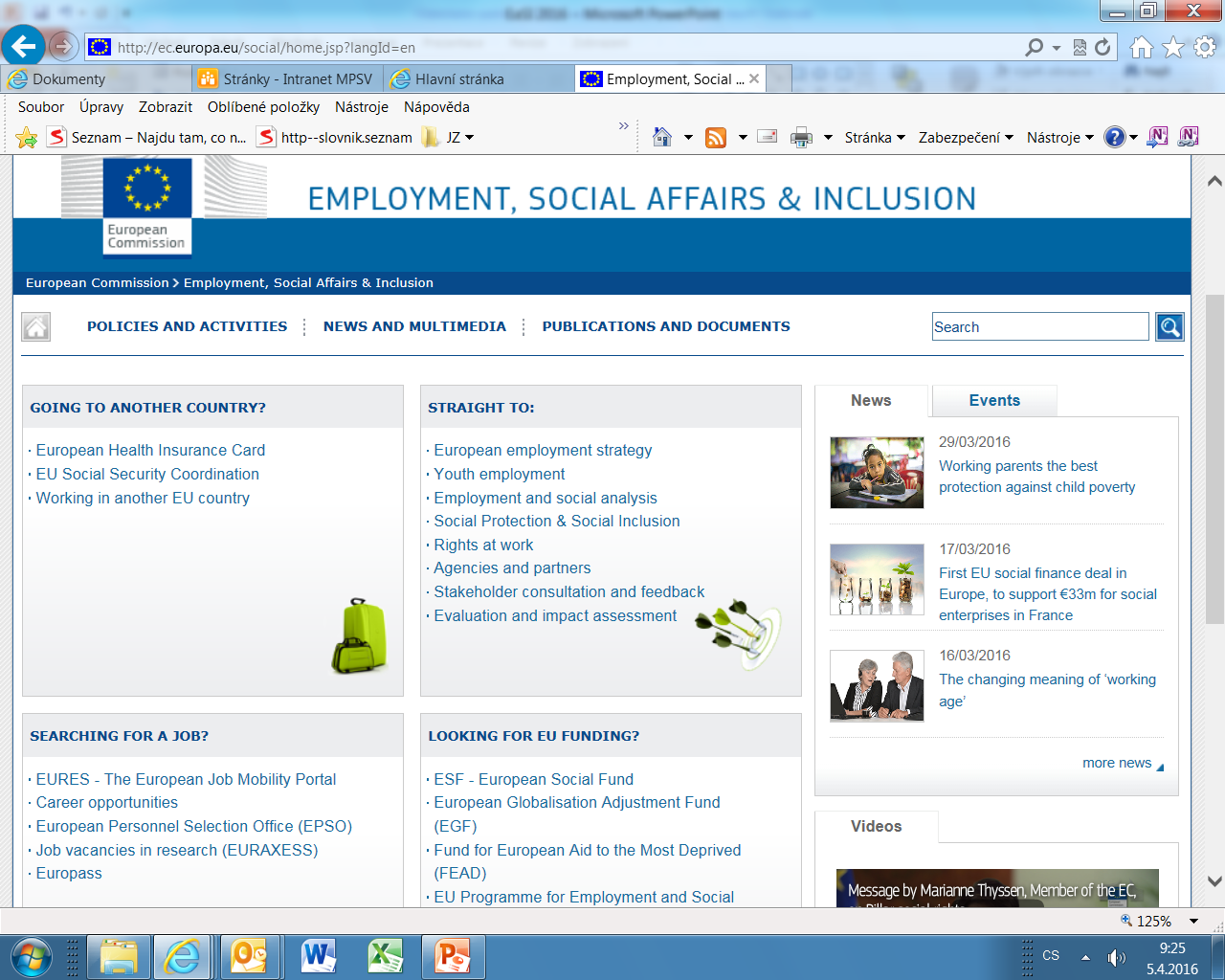Click the site home icon beside Policies and Activities
Screen dimensions: 1225x980
tap(36, 327)
